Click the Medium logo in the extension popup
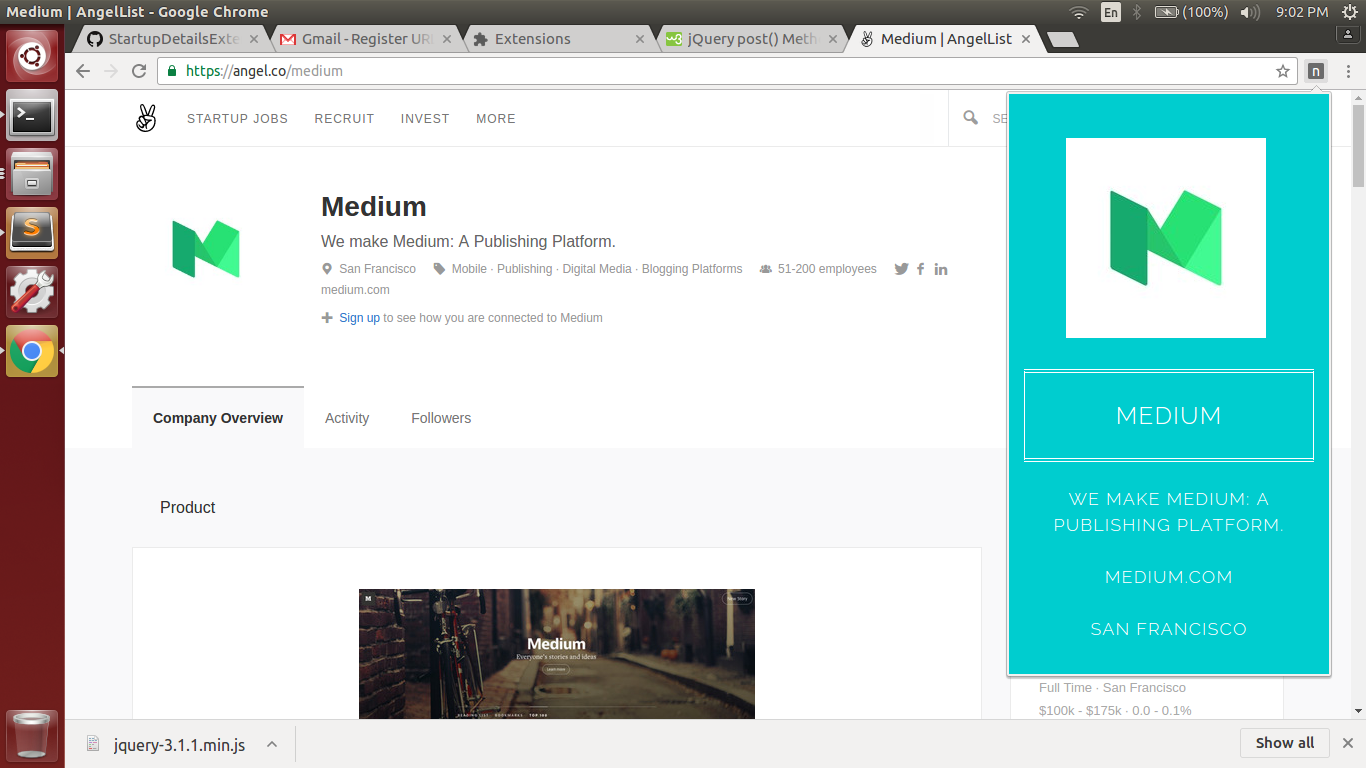This screenshot has height=768, width=1366. pos(1166,238)
